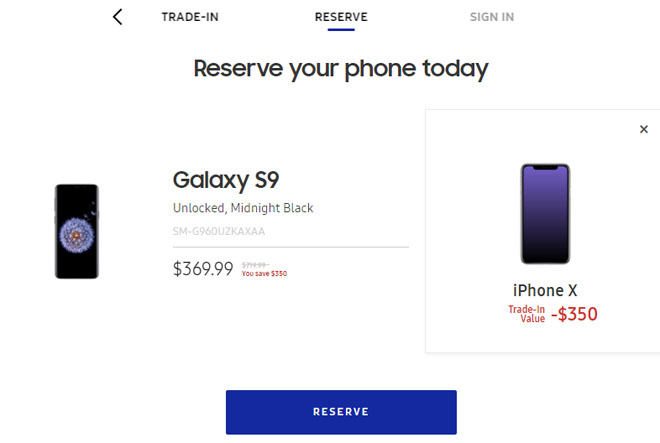Click the "Reserve your phone today" heading

pos(341,69)
